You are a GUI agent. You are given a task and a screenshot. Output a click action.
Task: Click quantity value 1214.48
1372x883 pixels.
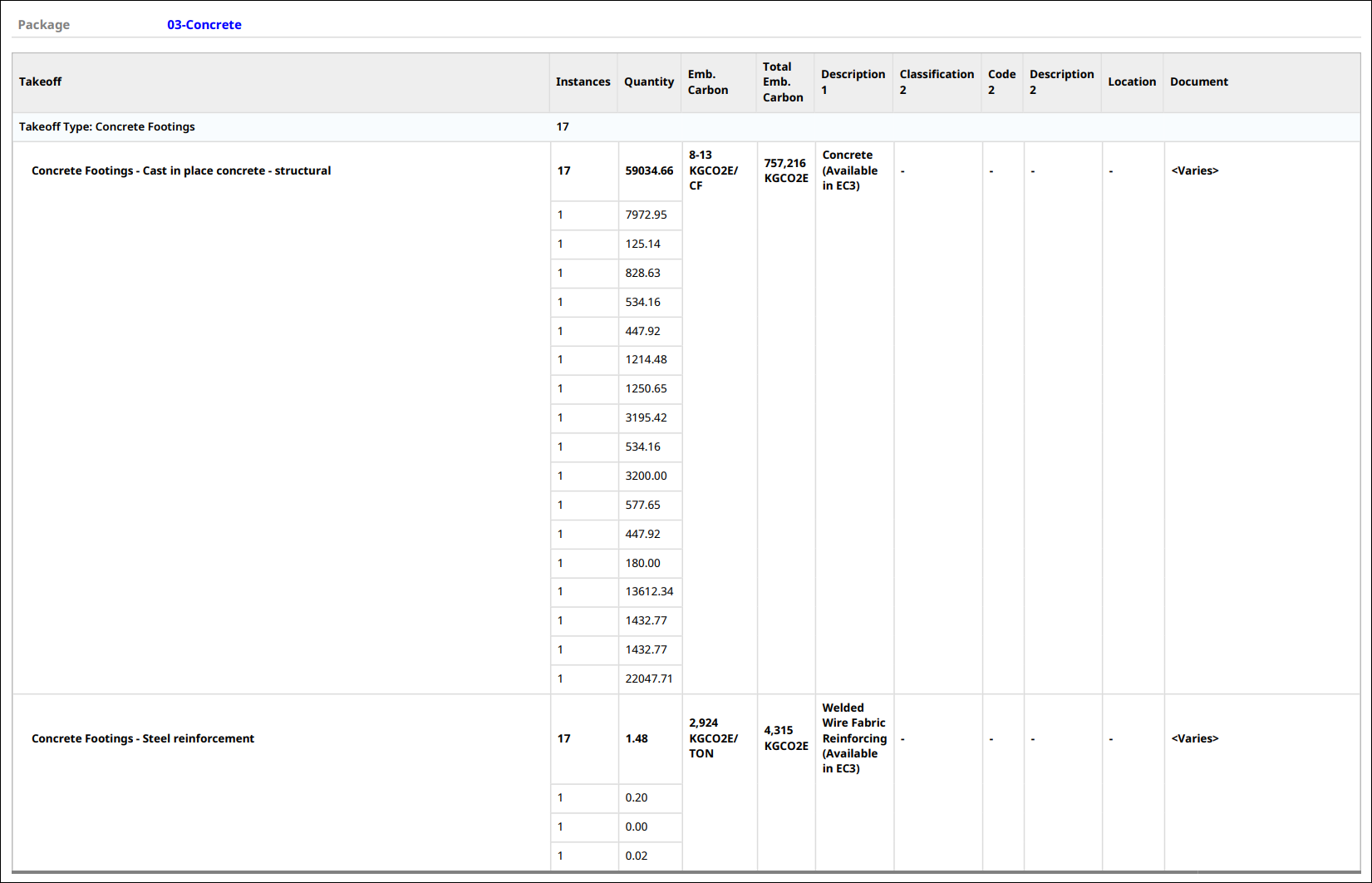[646, 359]
